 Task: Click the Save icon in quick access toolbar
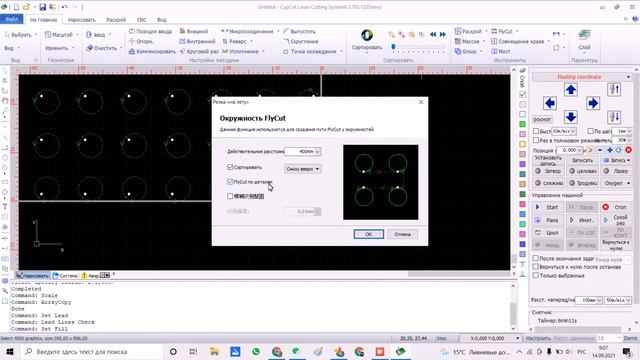42,7
